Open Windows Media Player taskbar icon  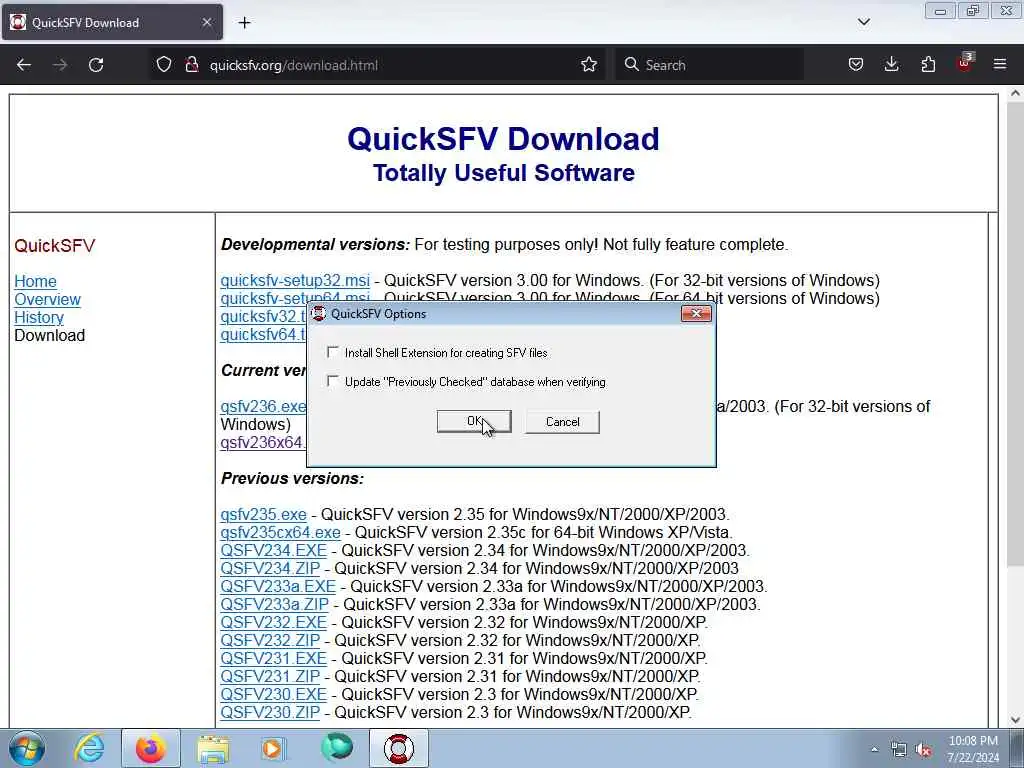tap(272, 748)
